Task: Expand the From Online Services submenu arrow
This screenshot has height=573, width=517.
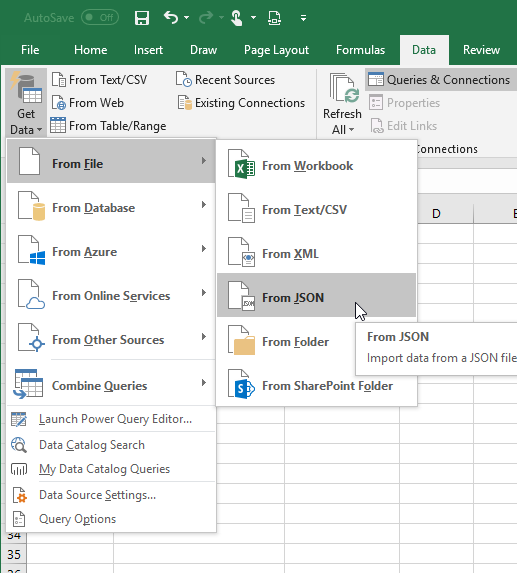Action: pos(204,292)
